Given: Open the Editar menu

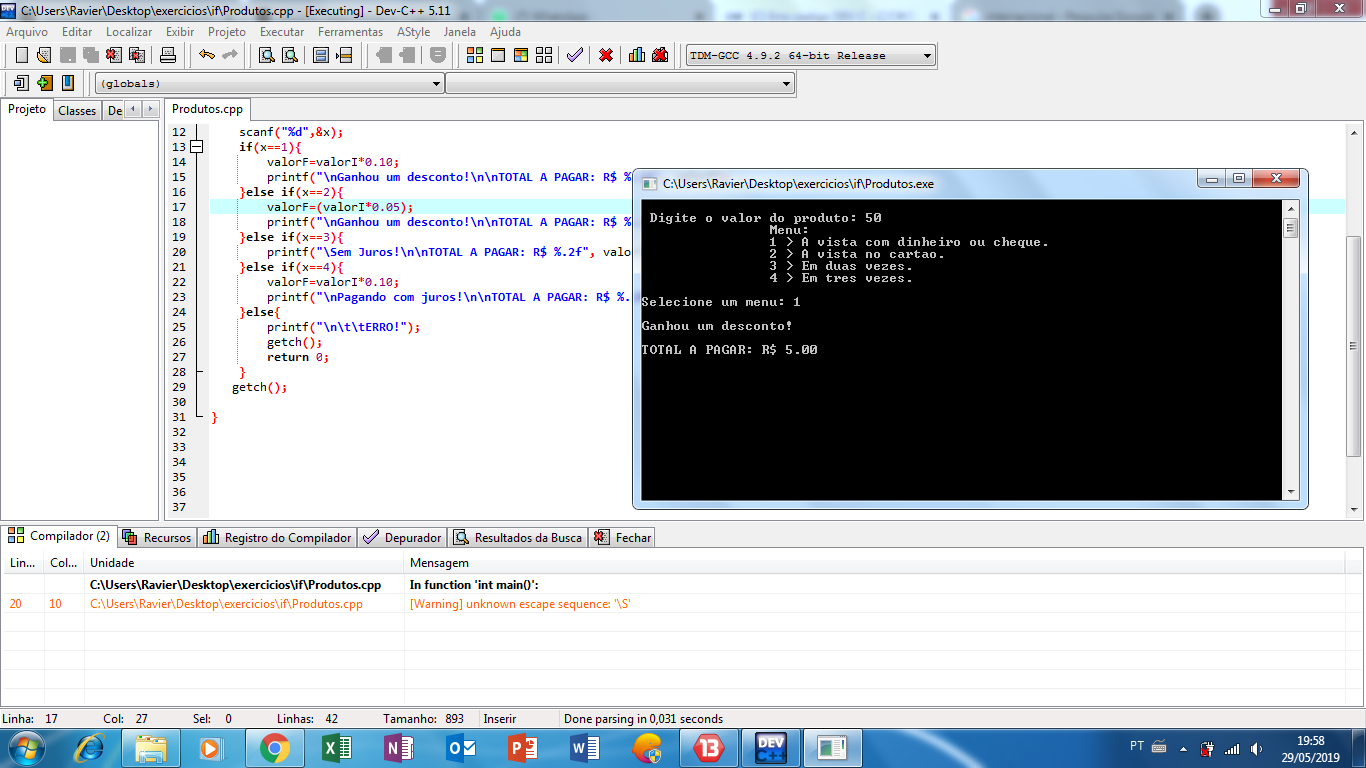Looking at the screenshot, I should pos(77,32).
